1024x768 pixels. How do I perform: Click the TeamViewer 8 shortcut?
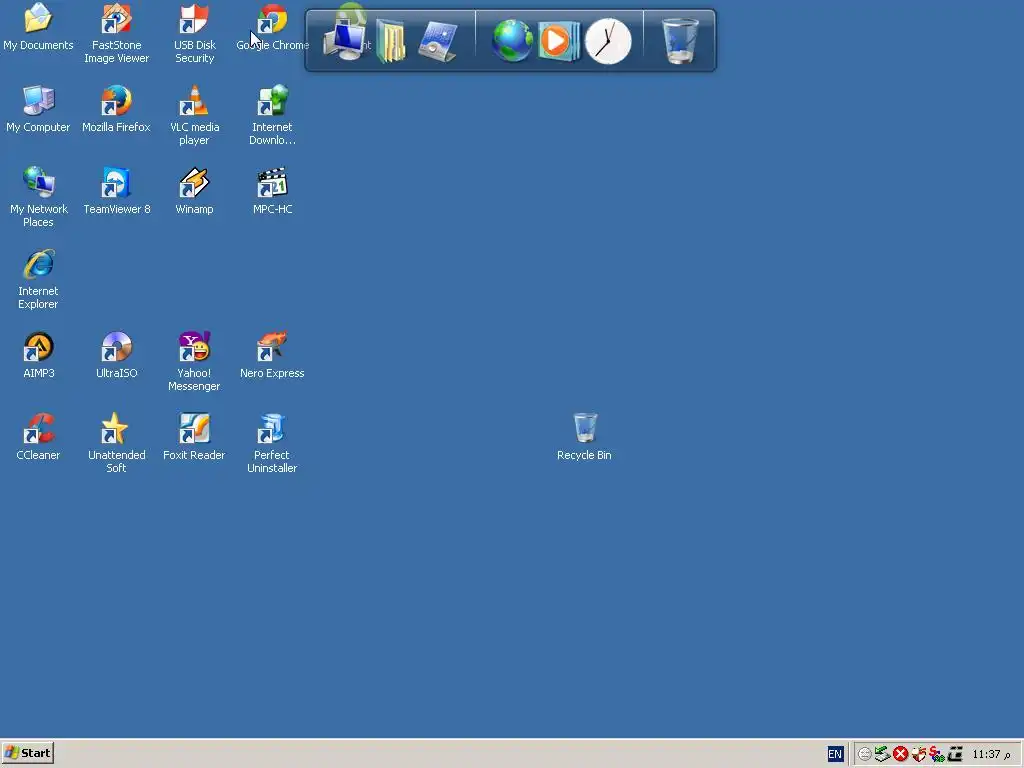(116, 191)
